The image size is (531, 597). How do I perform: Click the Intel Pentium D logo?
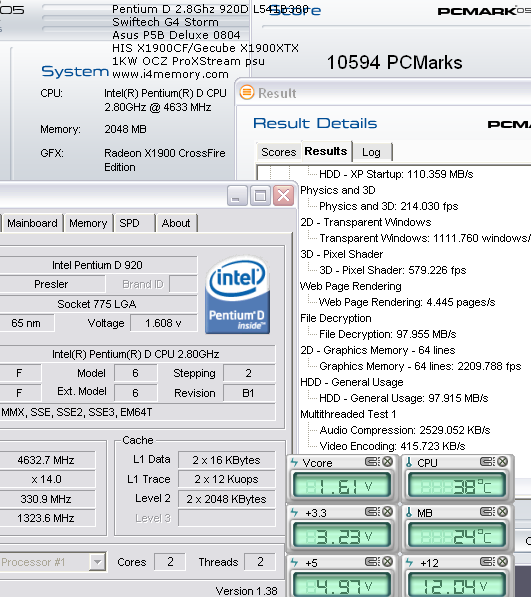(x=238, y=295)
